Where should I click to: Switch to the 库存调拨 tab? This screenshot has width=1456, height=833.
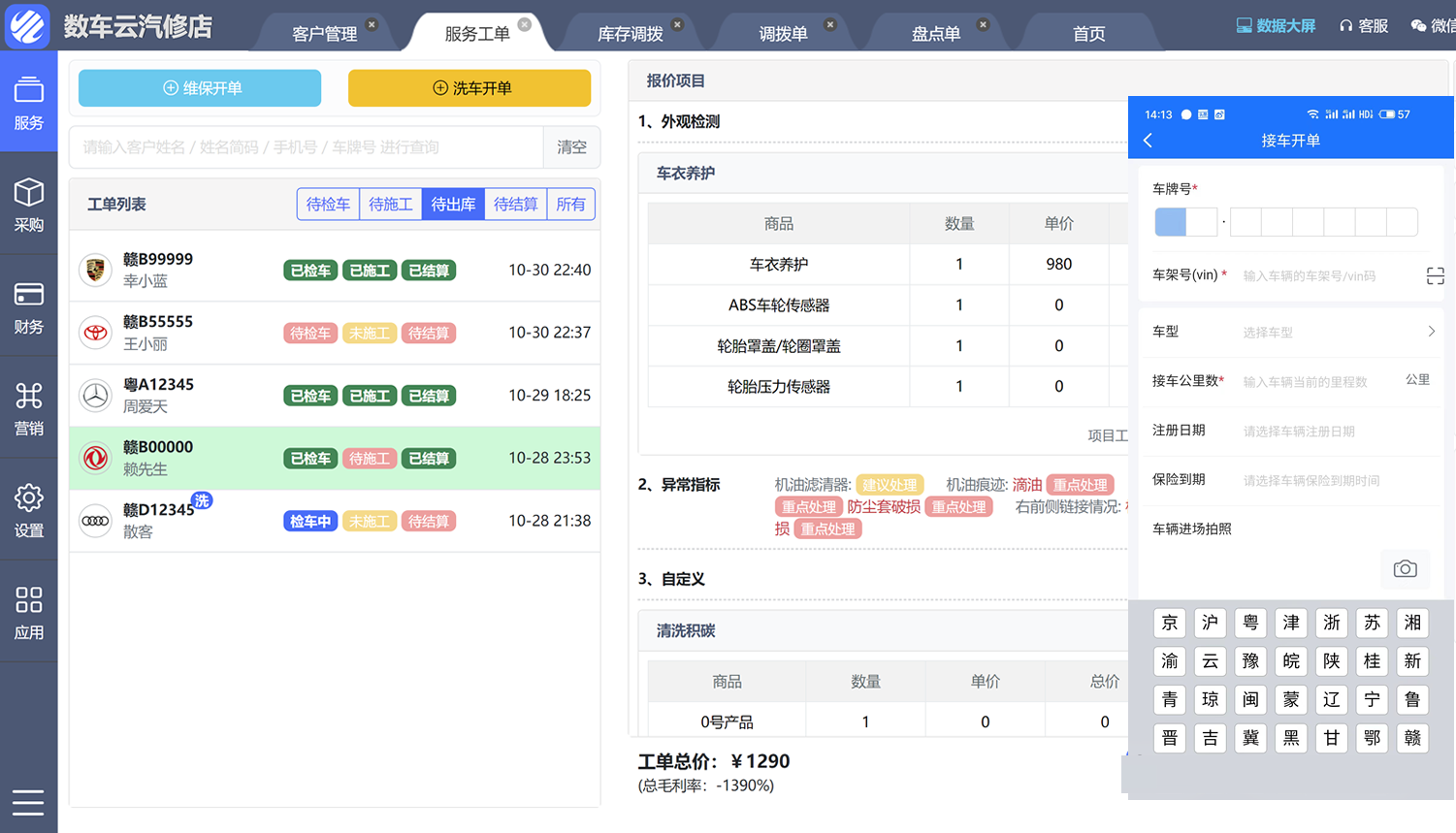tap(630, 34)
